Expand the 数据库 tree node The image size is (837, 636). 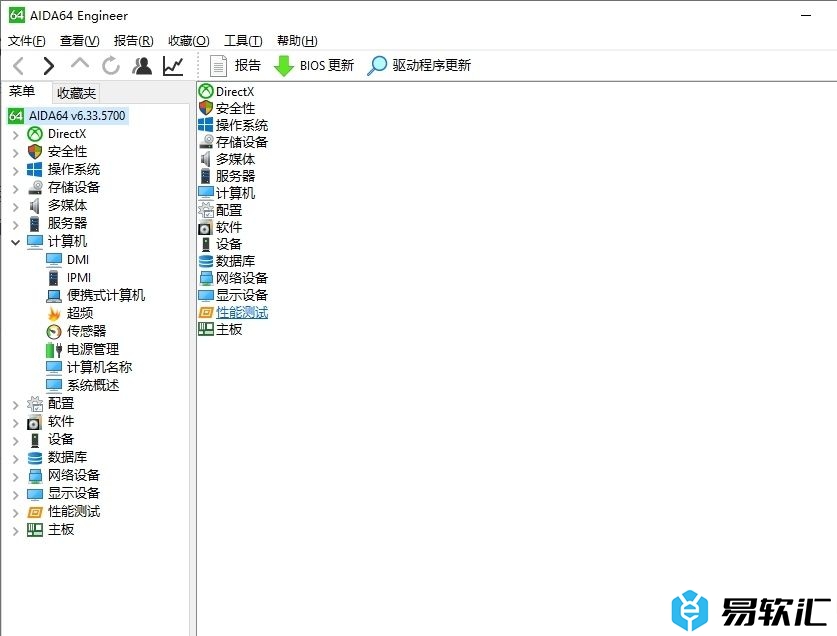(x=15, y=459)
